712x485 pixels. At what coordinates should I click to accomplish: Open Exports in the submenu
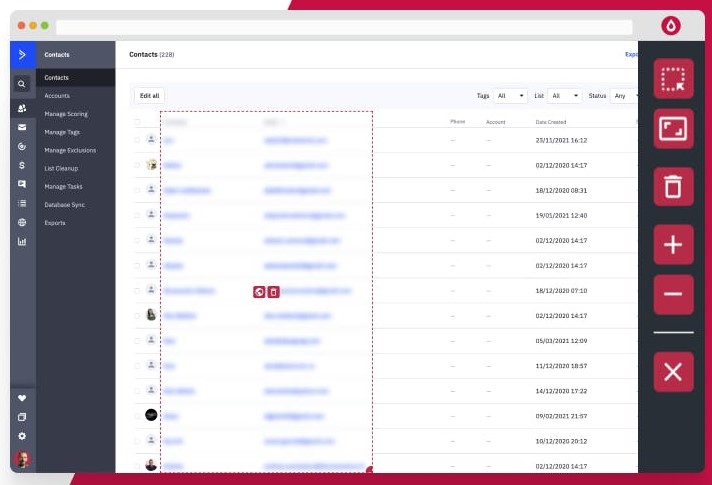click(55, 223)
